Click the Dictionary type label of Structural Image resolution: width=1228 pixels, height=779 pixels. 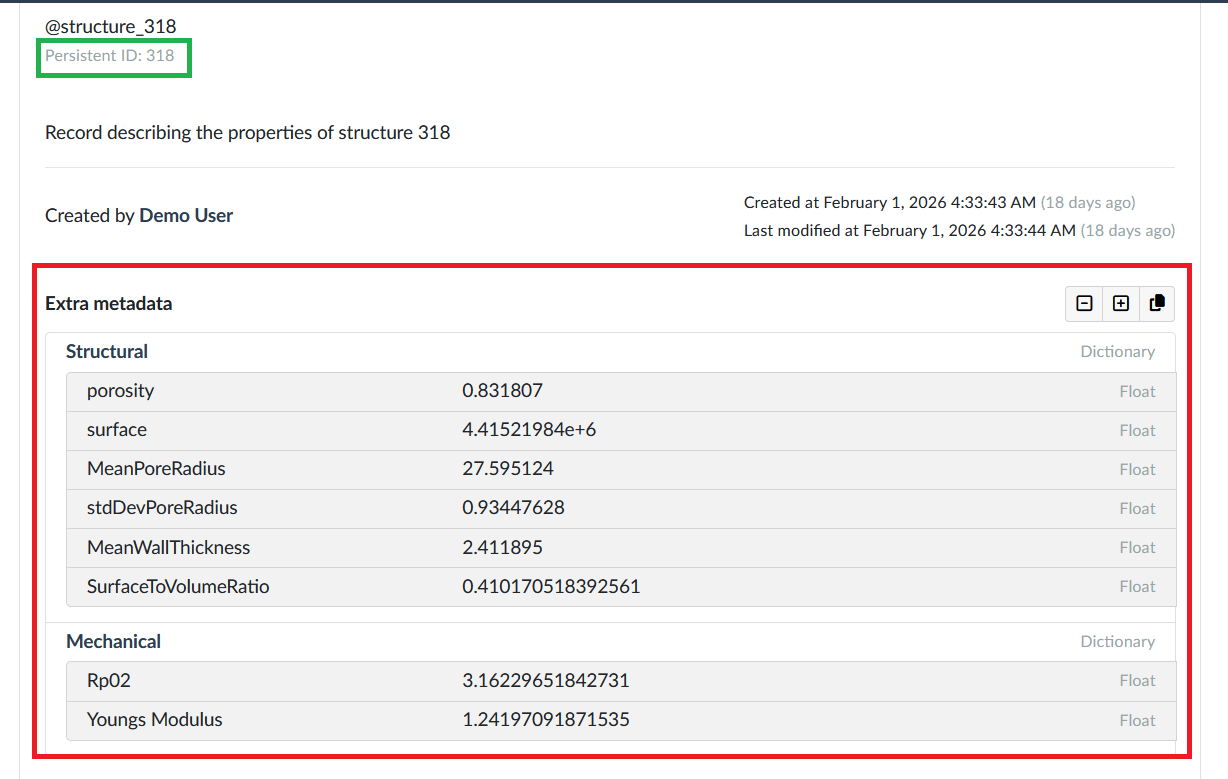1118,352
